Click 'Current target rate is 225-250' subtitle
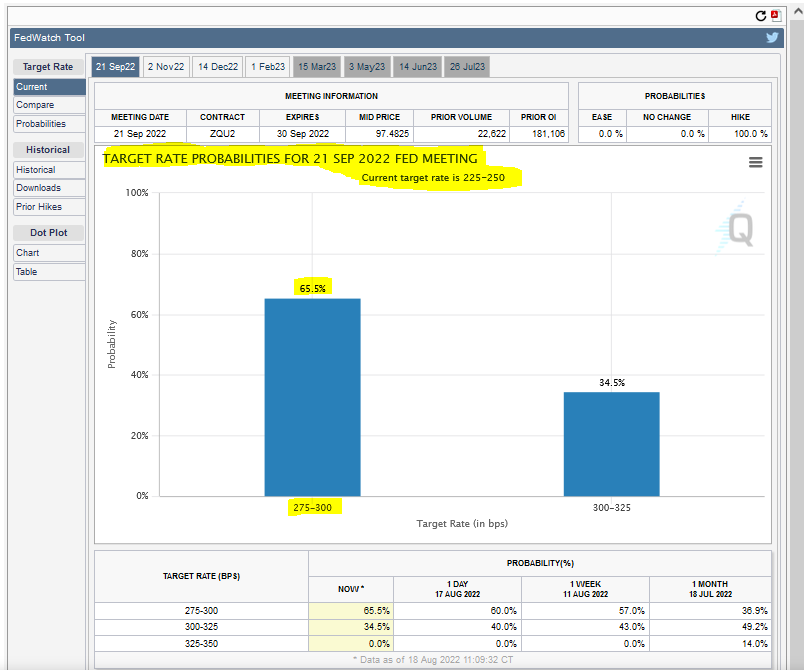Viewport: 804px width, 670px height. coord(433,178)
